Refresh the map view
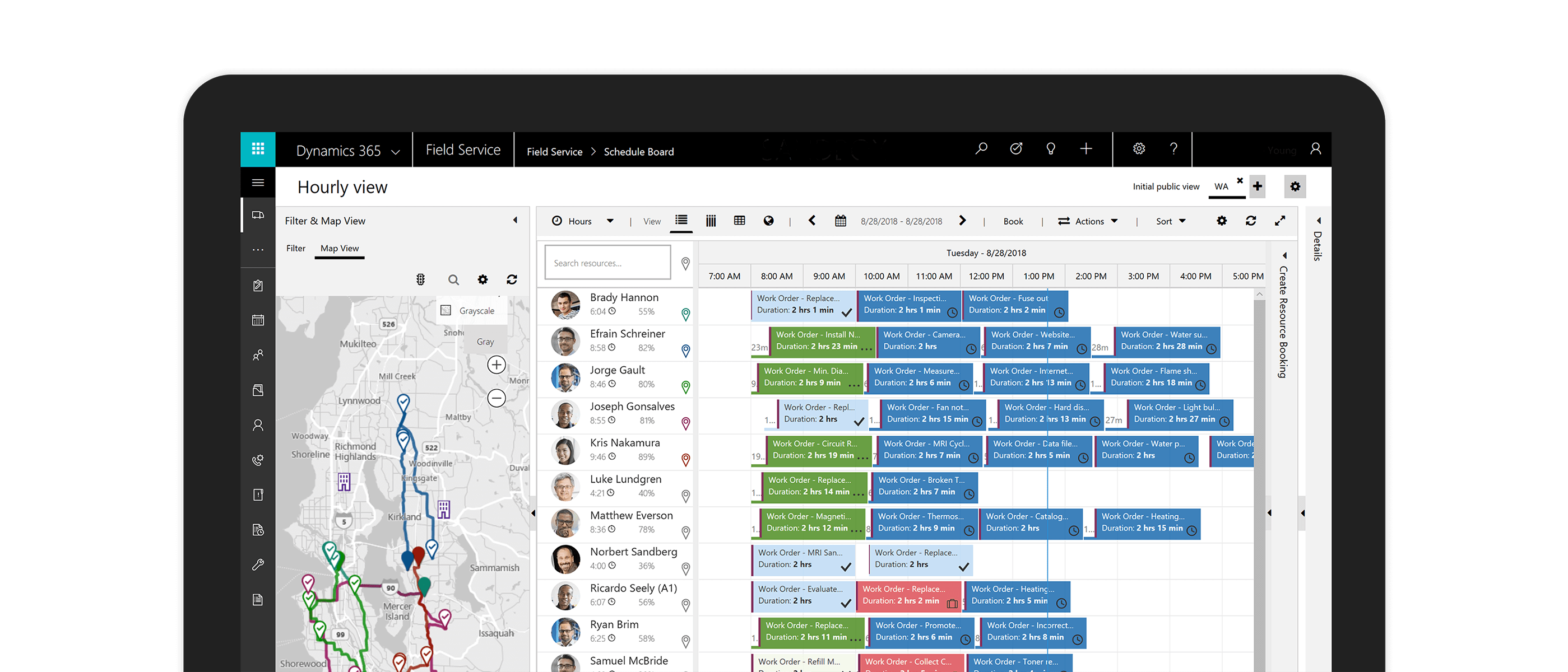Screen dimensions: 1568x672 point(512,279)
